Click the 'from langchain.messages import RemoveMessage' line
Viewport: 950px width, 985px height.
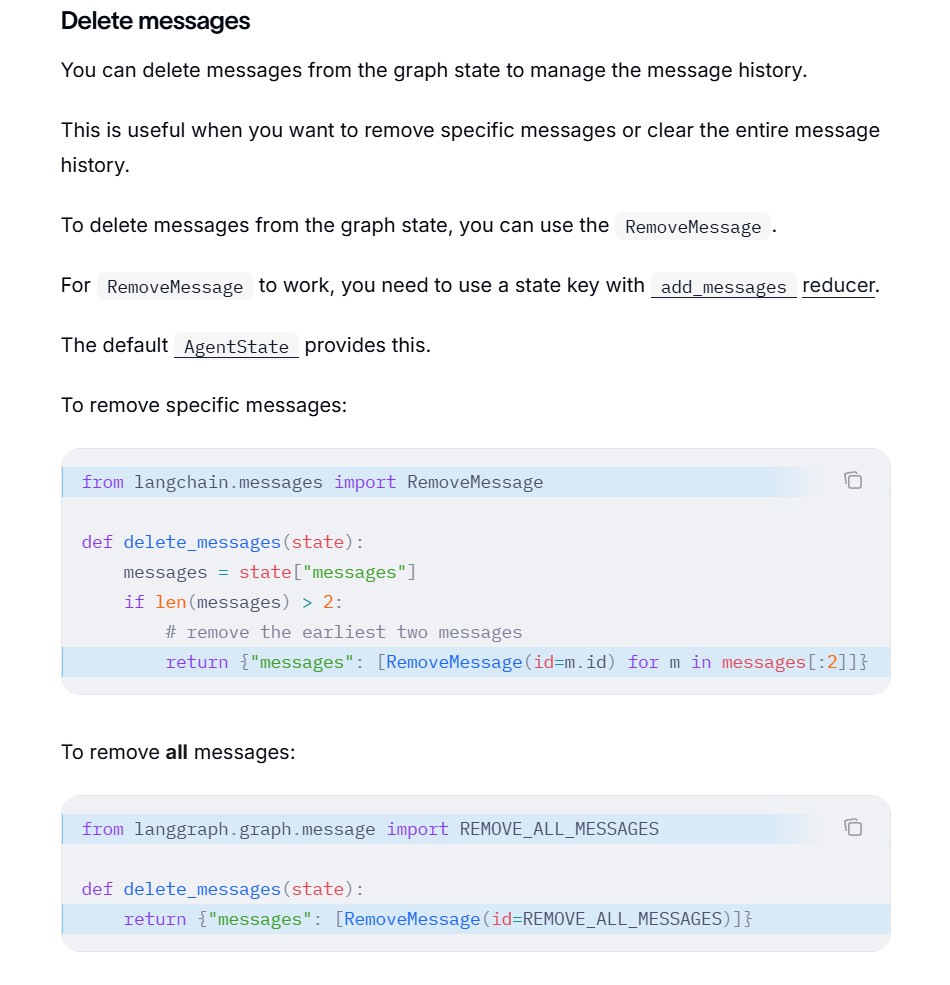click(x=312, y=482)
